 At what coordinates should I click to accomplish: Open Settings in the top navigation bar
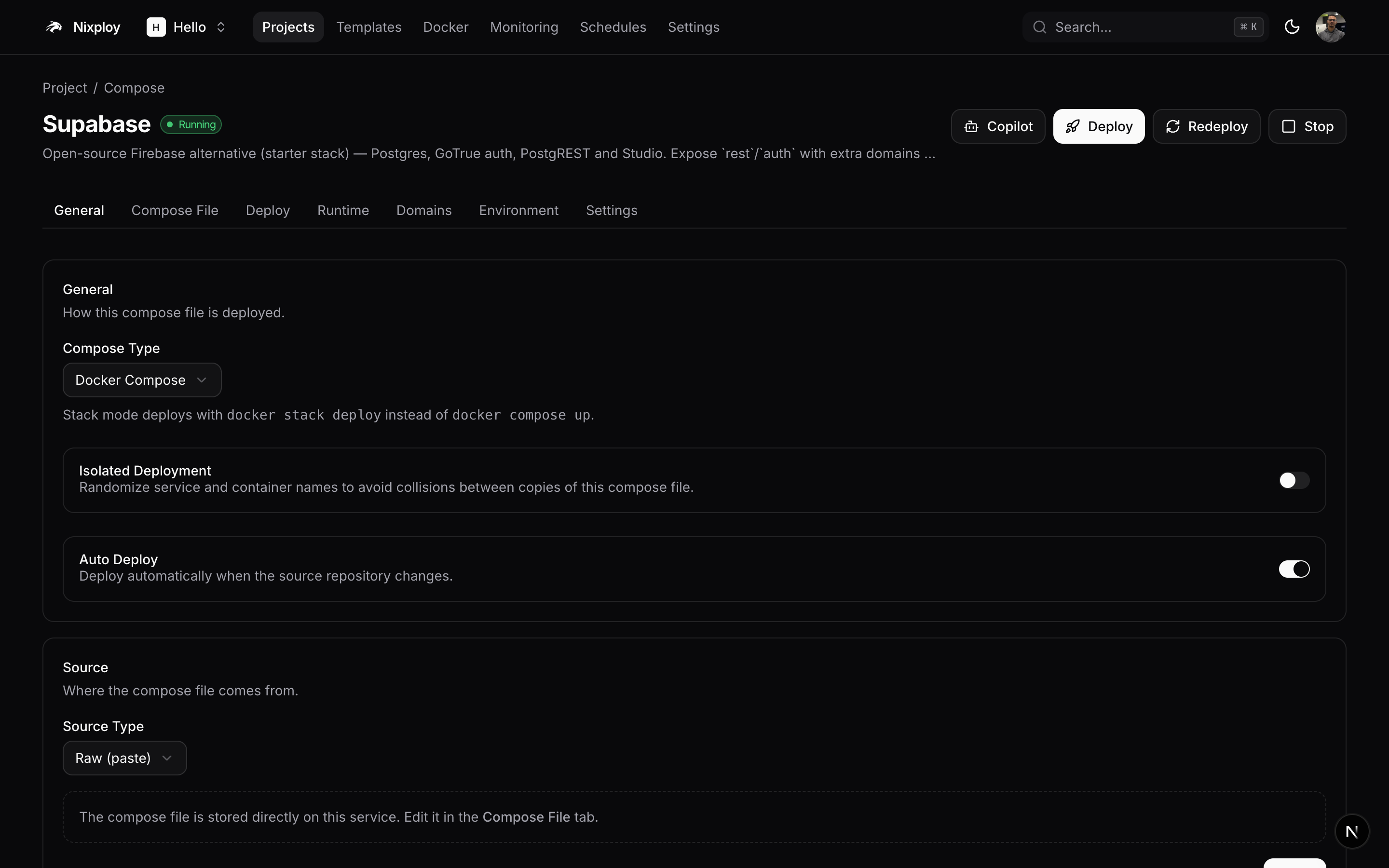click(694, 27)
